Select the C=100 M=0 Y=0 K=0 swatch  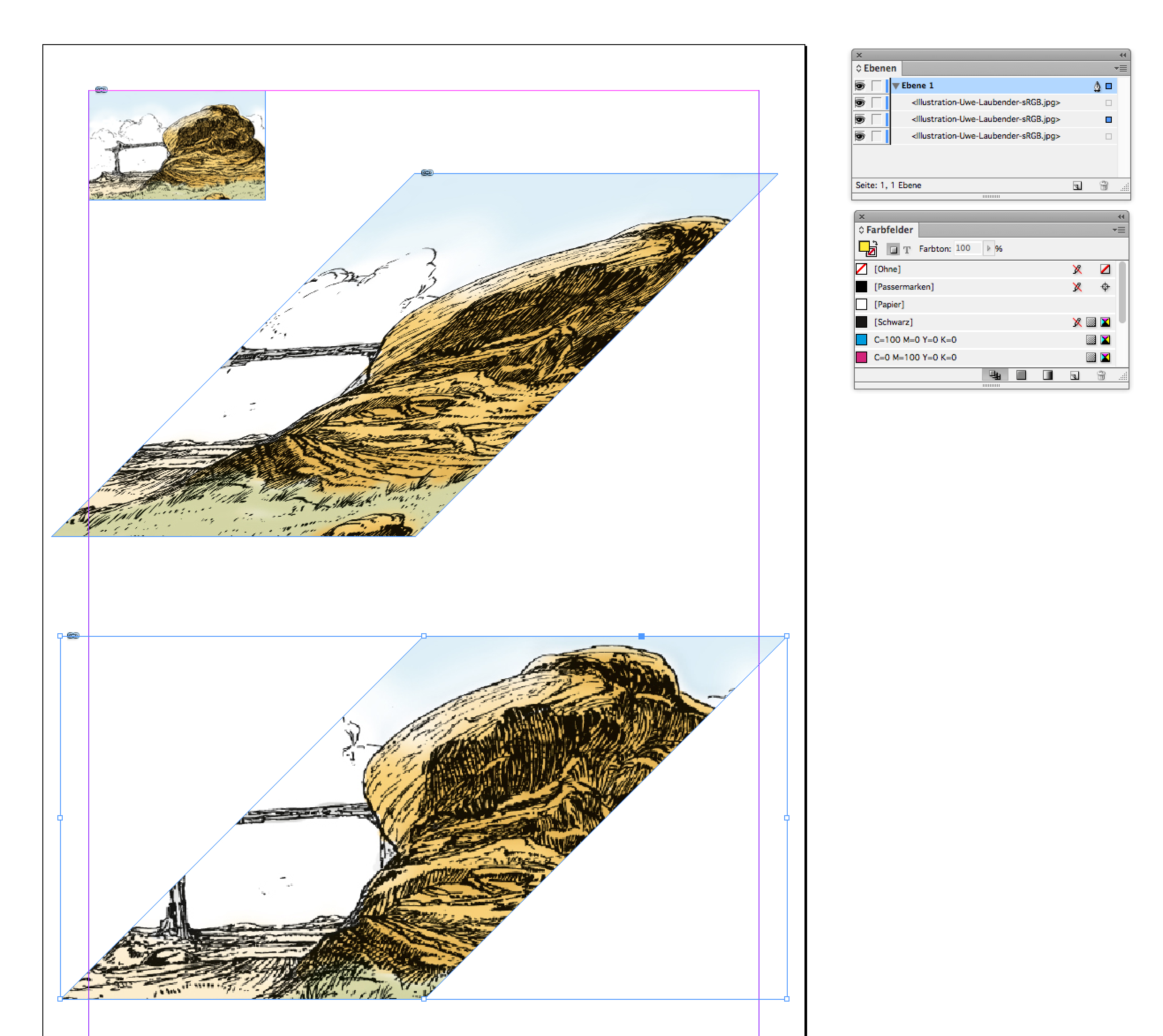tap(985, 340)
